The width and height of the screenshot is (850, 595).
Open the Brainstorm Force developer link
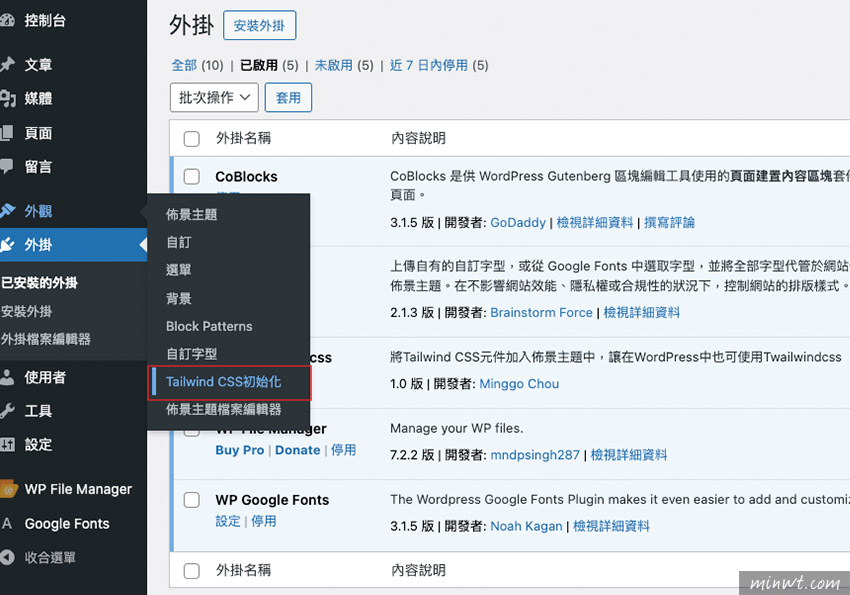tap(541, 313)
